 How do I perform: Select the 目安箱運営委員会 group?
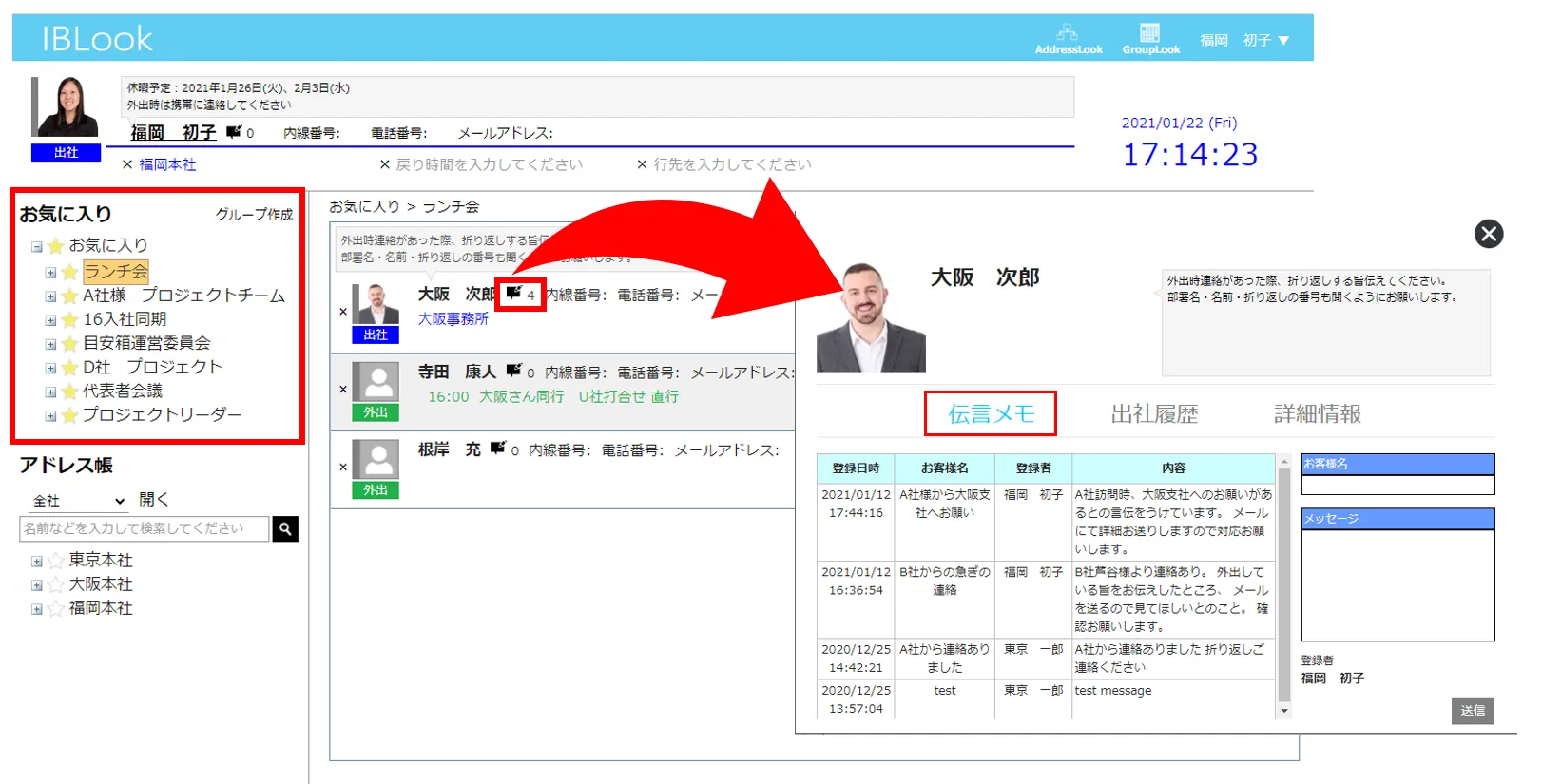coord(146,343)
